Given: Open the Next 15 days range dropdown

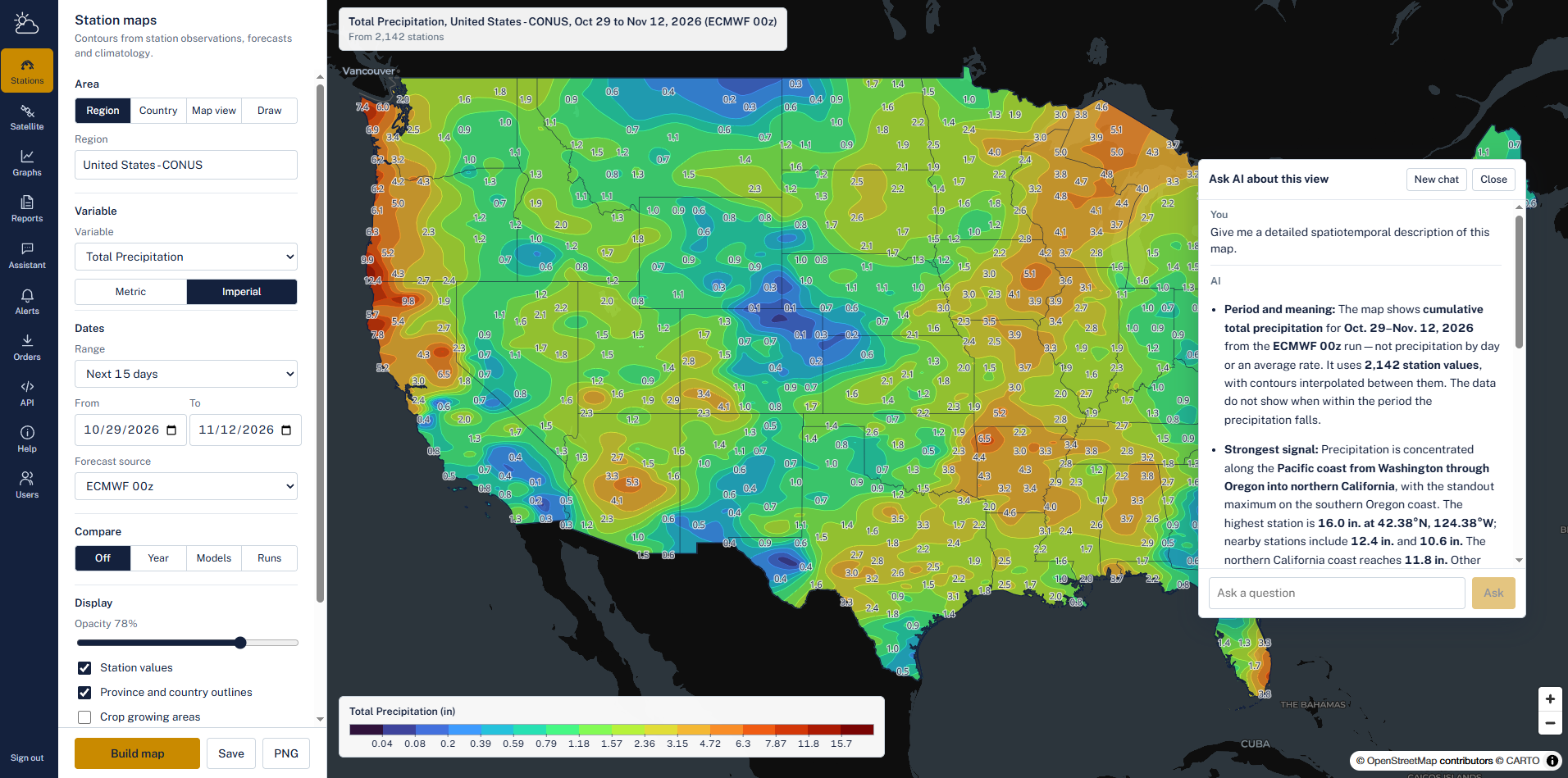Looking at the screenshot, I should (186, 374).
